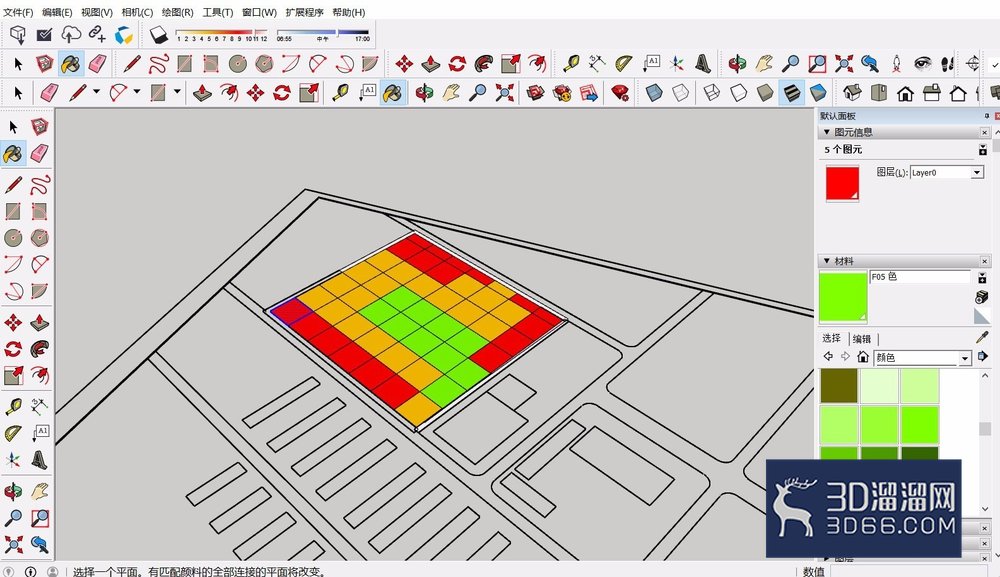Switch to the Iso house view

[x=852, y=93]
